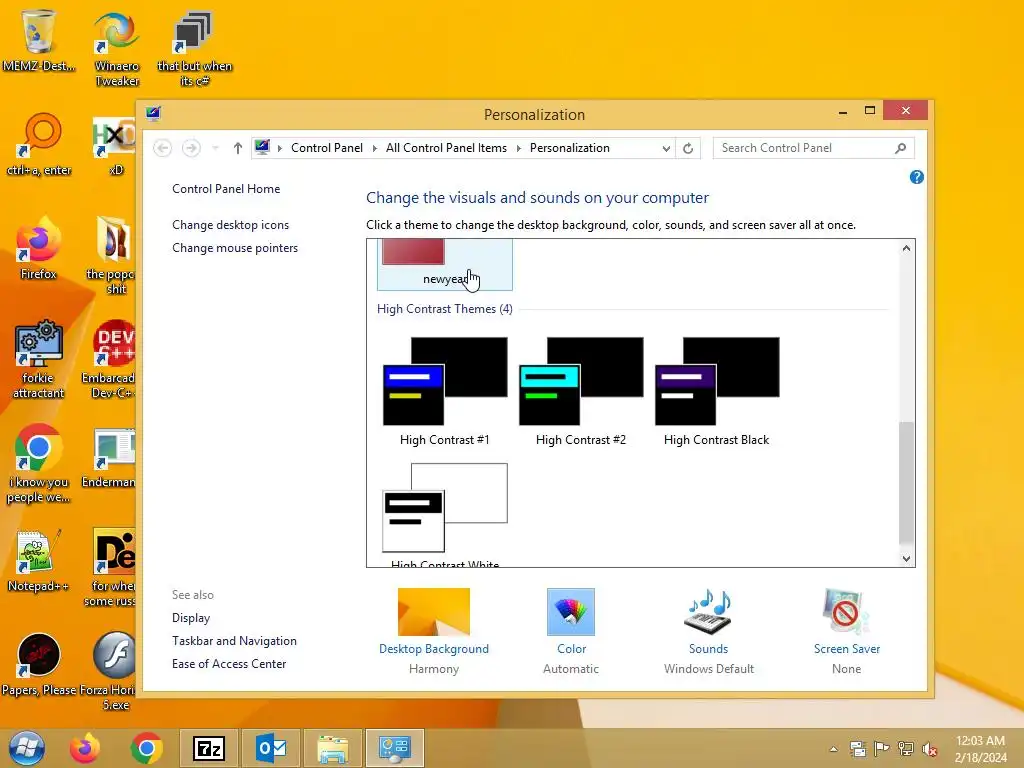Open Notepad++ desktop shortcut

coord(39,560)
